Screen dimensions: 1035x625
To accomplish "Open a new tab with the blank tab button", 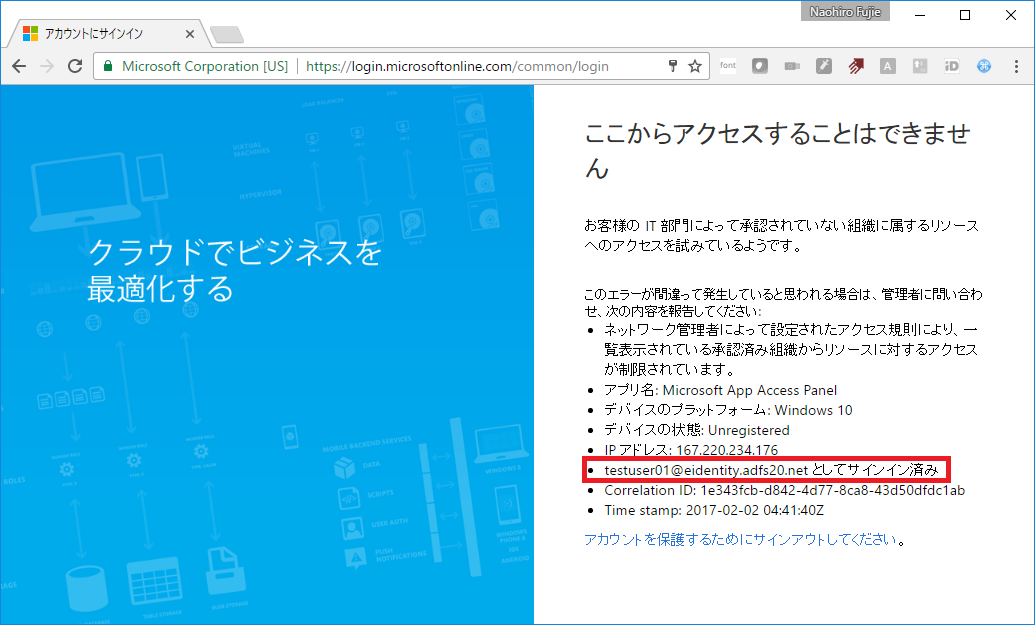I will click(227, 34).
